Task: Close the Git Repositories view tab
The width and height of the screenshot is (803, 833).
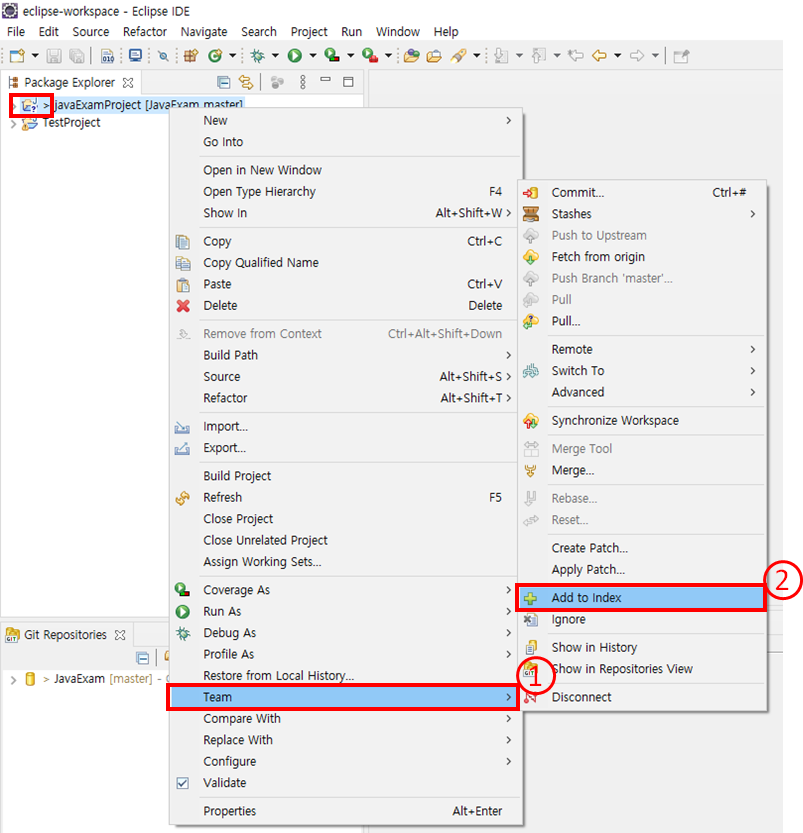Action: click(x=121, y=635)
